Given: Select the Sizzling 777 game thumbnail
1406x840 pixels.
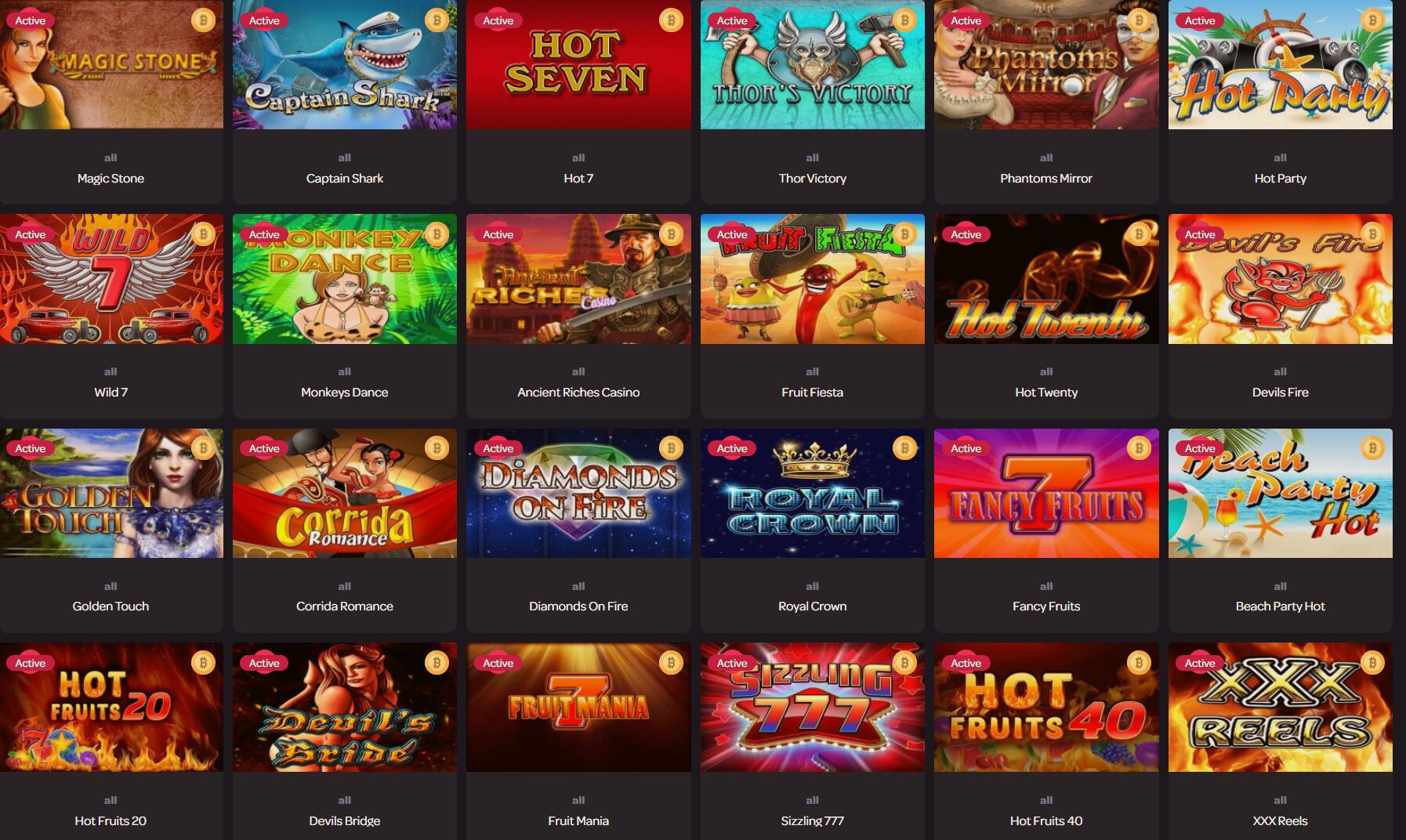Looking at the screenshot, I should pos(812,708).
